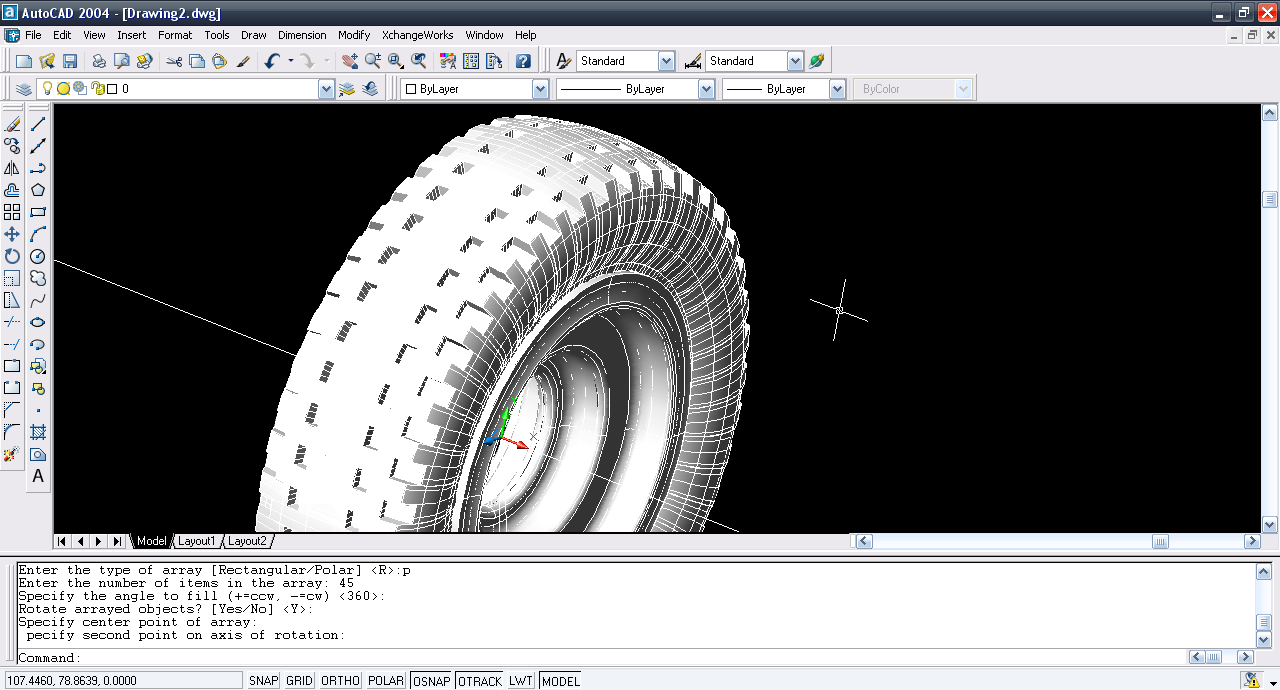The image size is (1280, 690).
Task: Select the Rectangle draw tool
Action: coord(38,212)
